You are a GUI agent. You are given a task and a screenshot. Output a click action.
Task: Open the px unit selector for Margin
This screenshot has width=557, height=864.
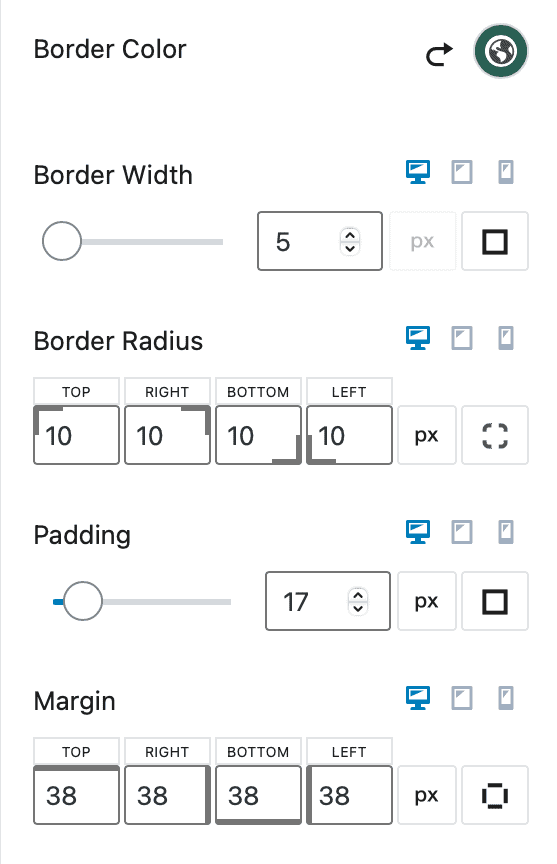point(427,795)
